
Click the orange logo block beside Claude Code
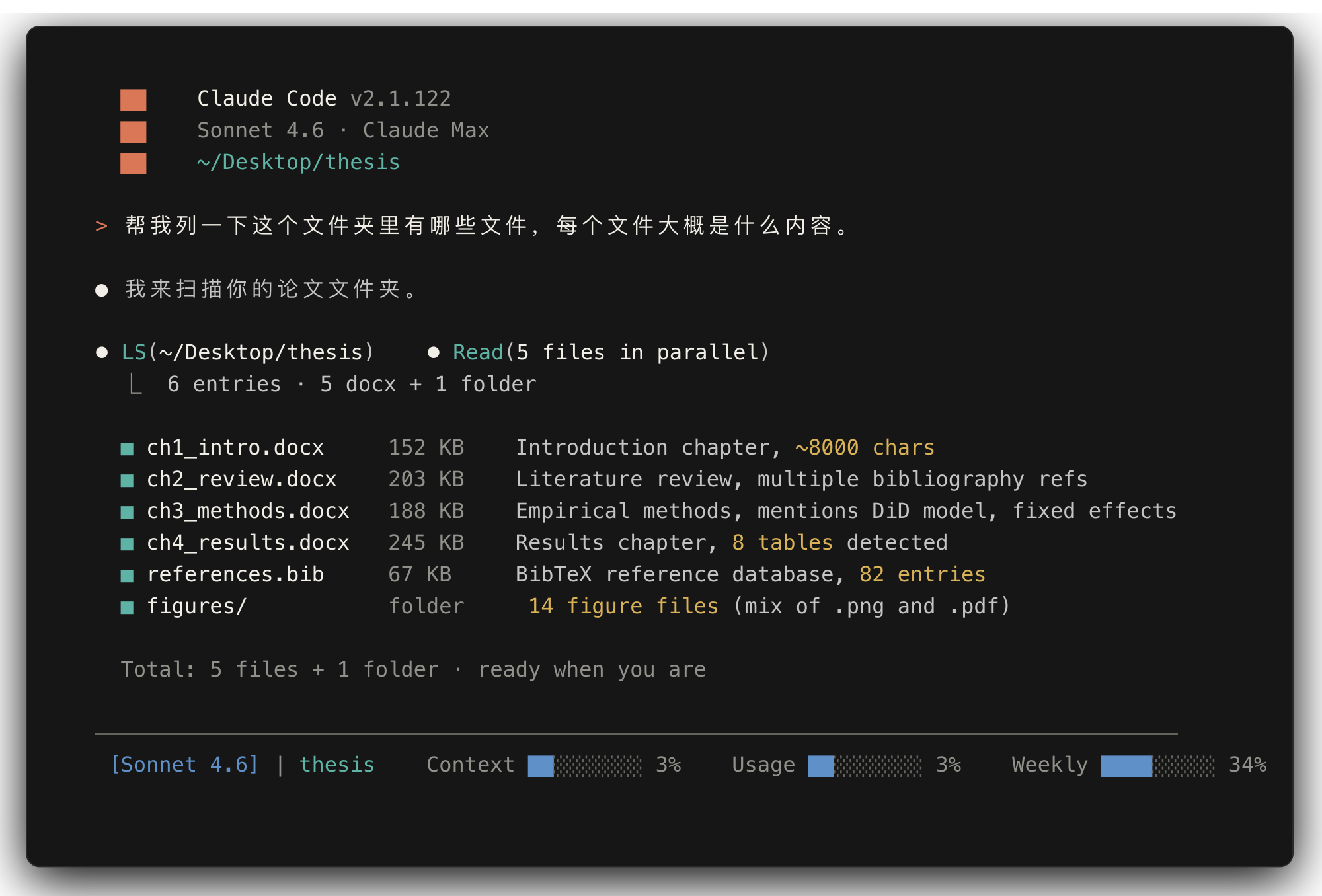click(x=134, y=100)
